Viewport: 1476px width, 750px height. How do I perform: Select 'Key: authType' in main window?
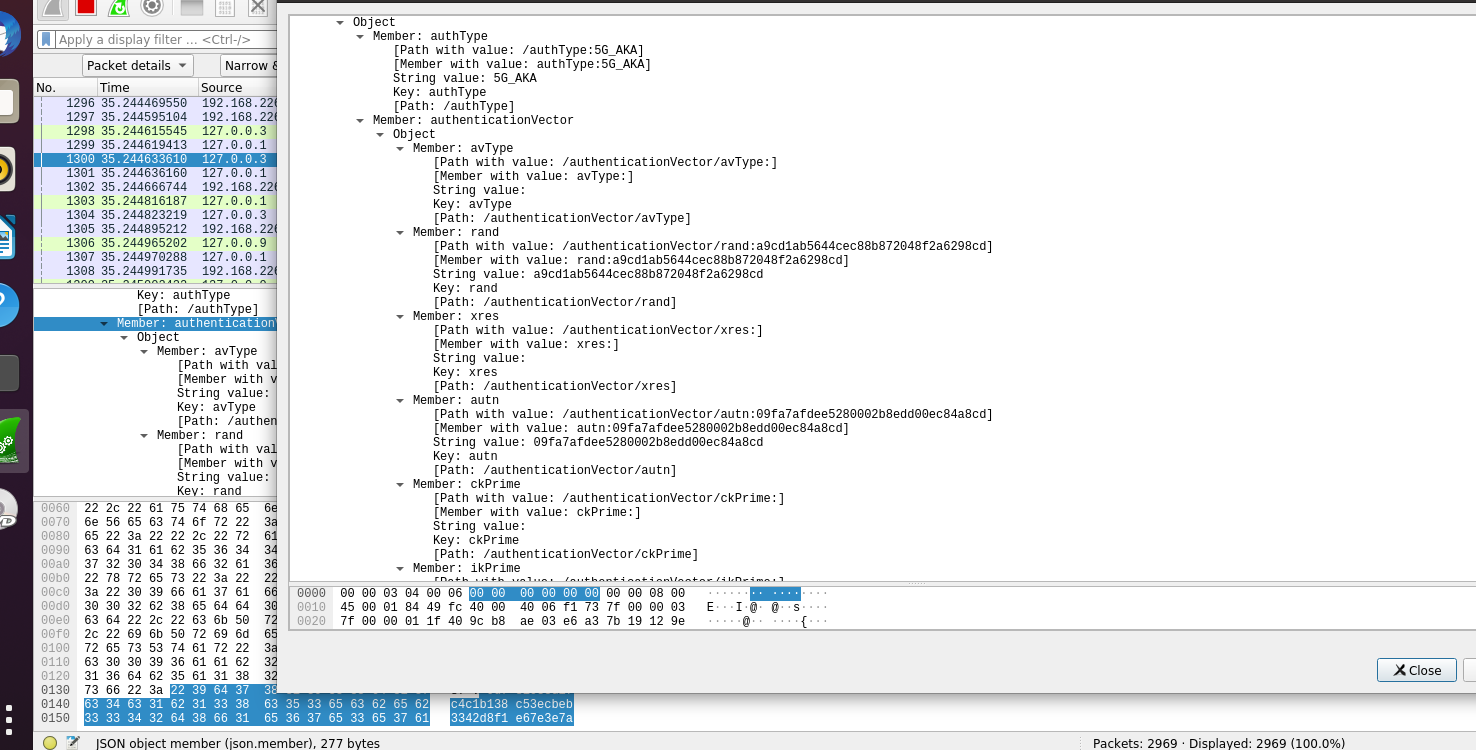pos(184,295)
